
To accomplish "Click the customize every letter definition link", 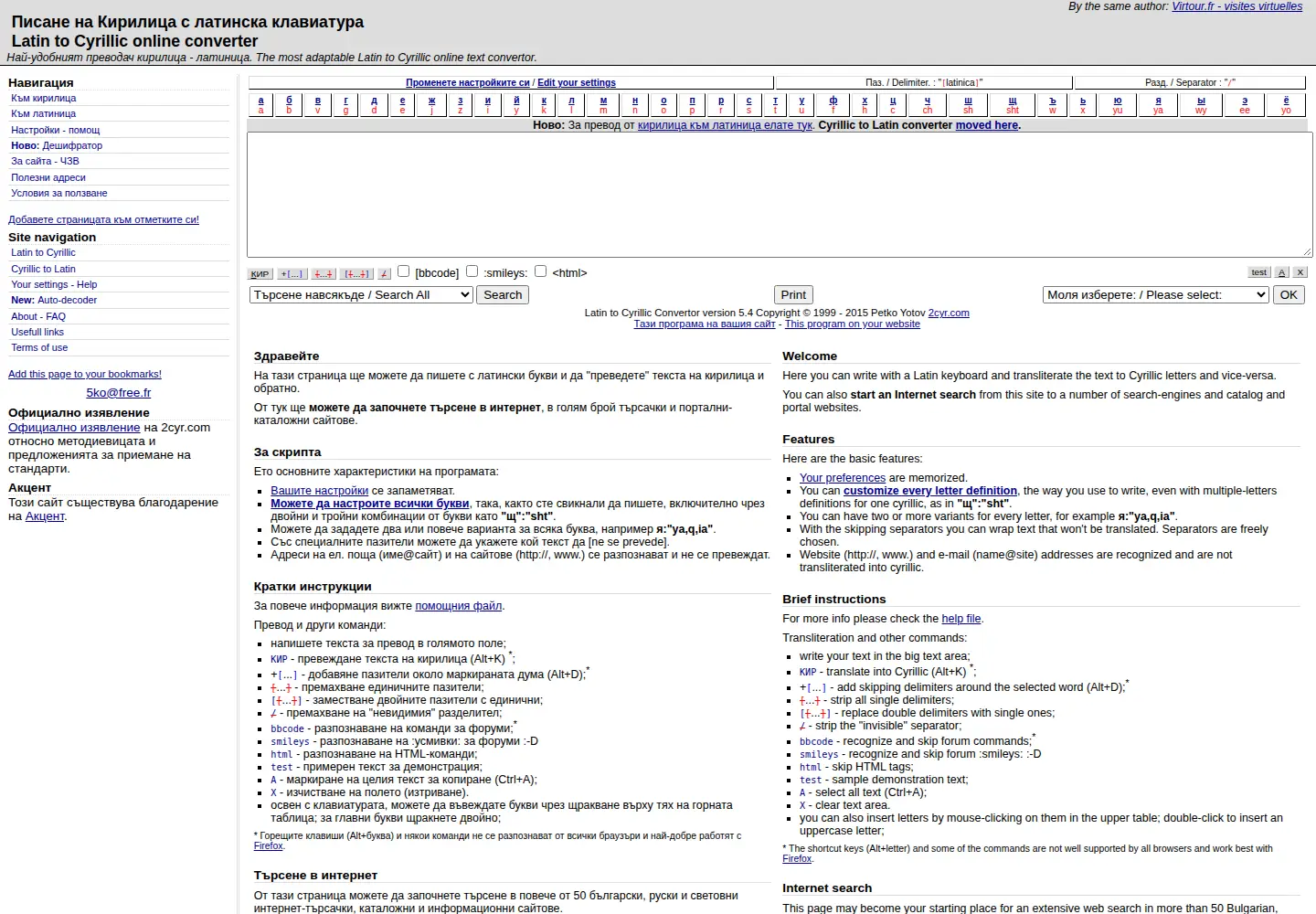I will coord(930,491).
